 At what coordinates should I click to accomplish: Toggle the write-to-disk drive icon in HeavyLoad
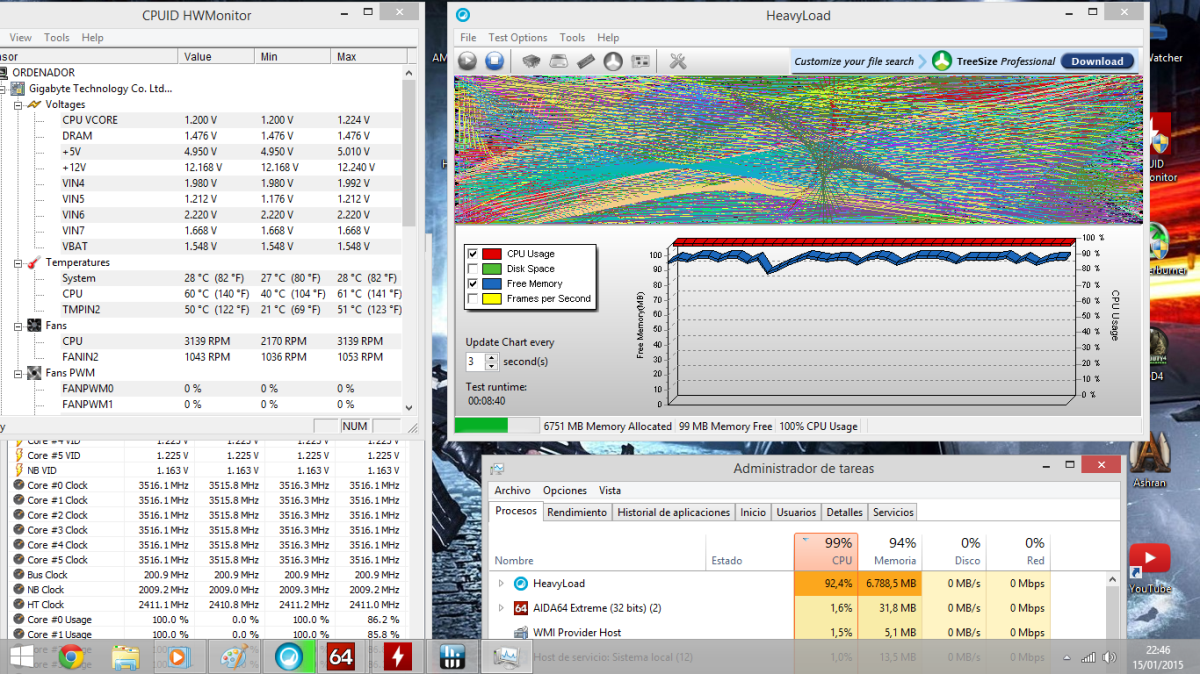coord(560,61)
